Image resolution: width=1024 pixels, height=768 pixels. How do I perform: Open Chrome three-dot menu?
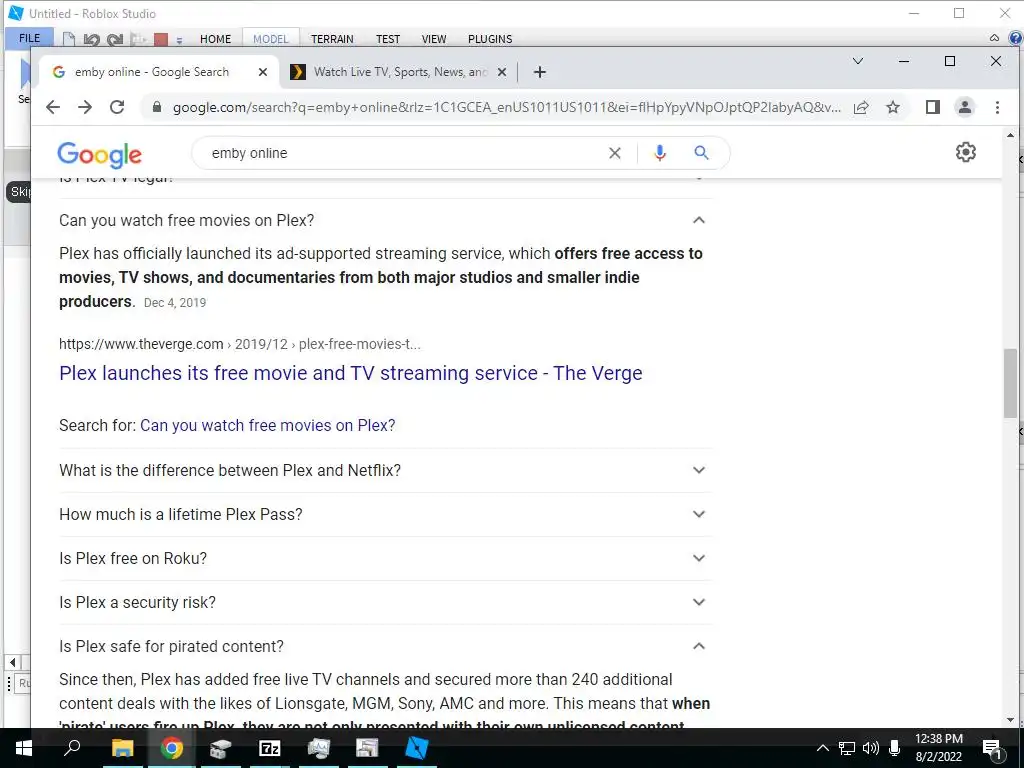point(997,107)
